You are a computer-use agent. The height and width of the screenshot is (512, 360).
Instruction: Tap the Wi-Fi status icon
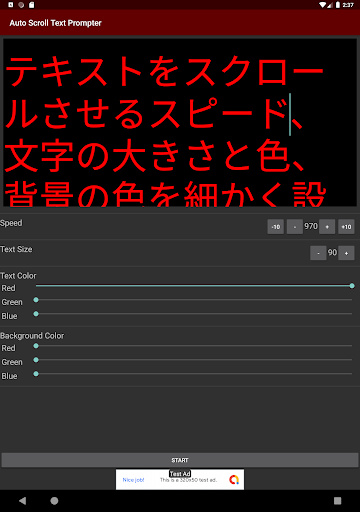click(322, 5)
